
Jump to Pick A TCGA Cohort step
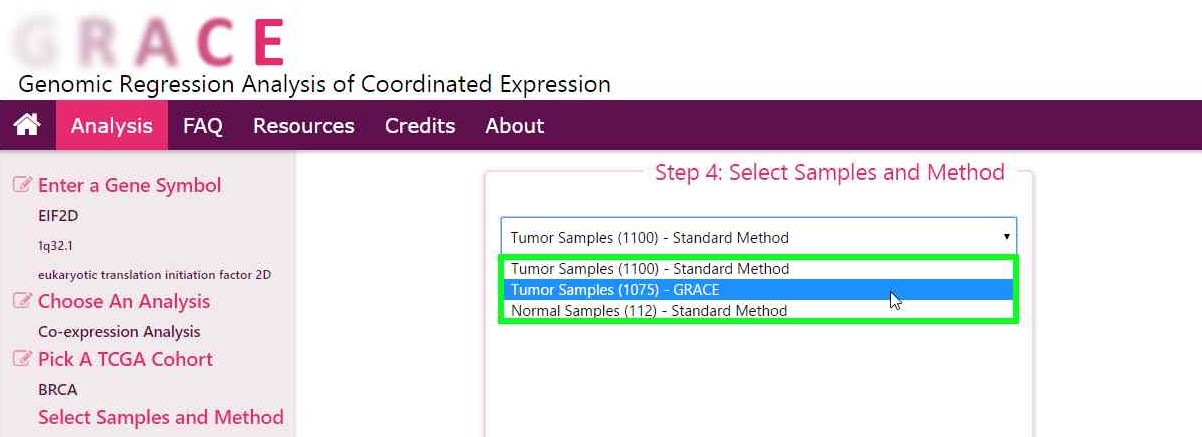click(x=125, y=359)
